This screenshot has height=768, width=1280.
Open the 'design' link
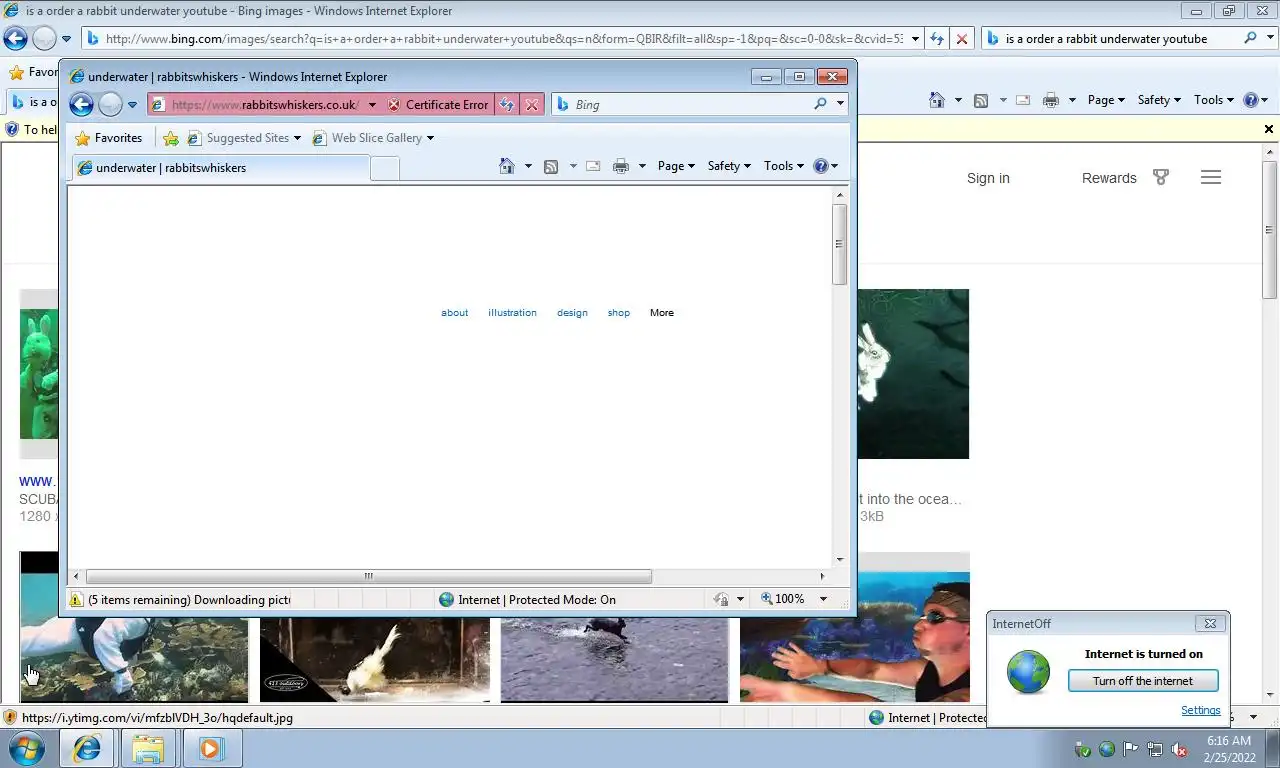(x=572, y=313)
